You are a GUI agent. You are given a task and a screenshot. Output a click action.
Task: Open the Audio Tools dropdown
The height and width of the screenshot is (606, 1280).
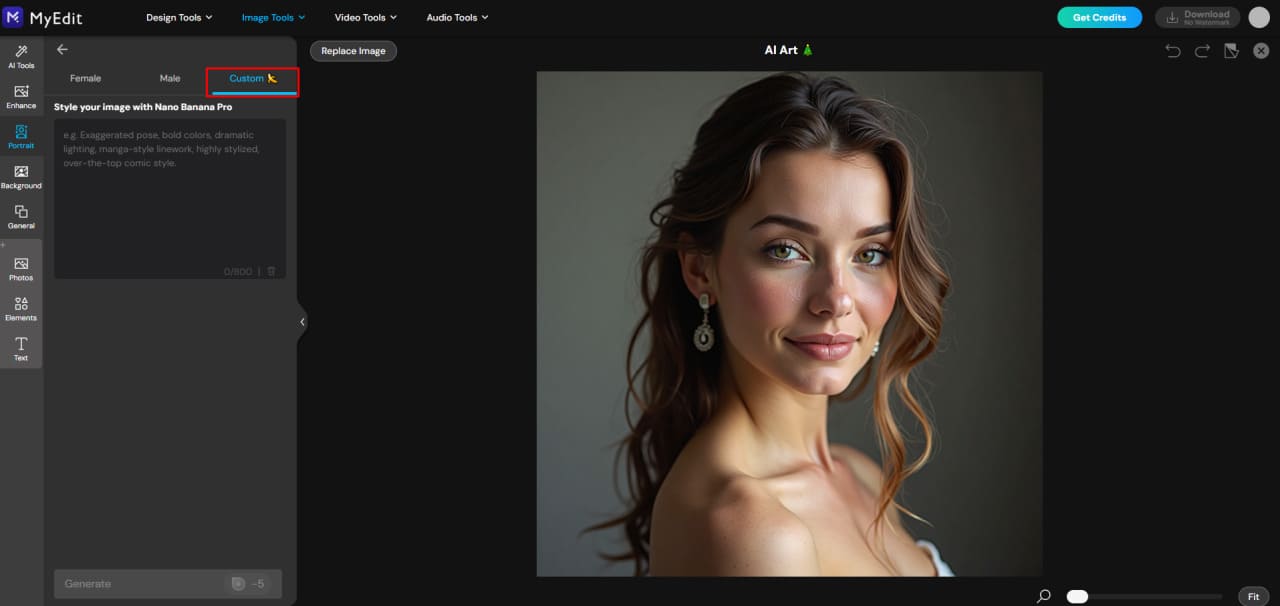pos(456,17)
